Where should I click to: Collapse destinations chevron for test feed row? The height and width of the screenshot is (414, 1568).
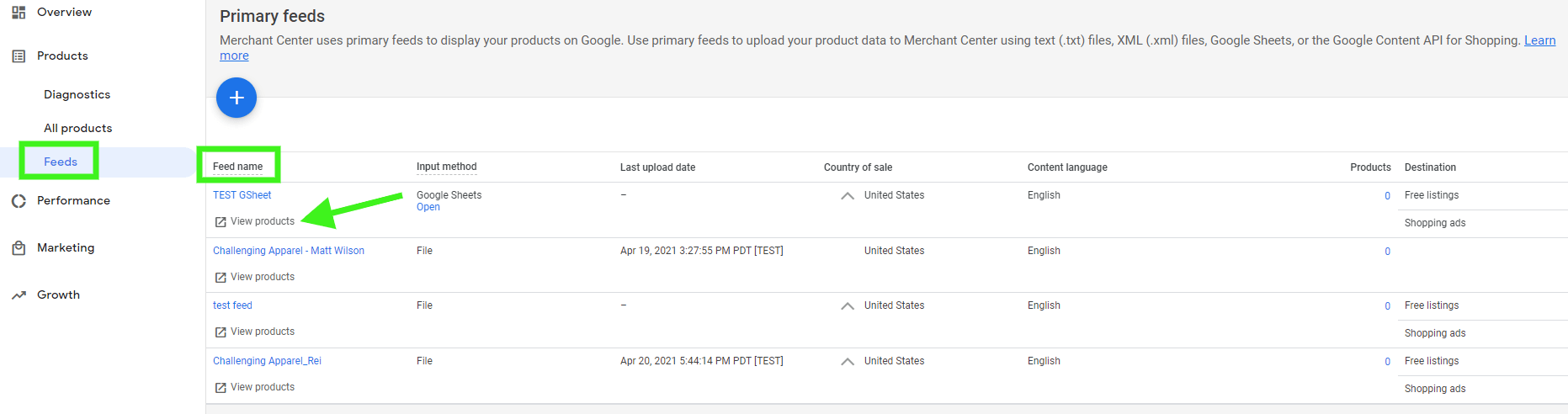848,306
